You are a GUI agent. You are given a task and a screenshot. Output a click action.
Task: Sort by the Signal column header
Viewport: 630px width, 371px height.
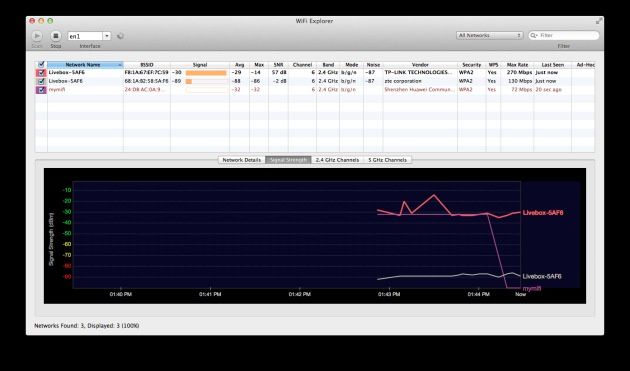click(x=200, y=65)
